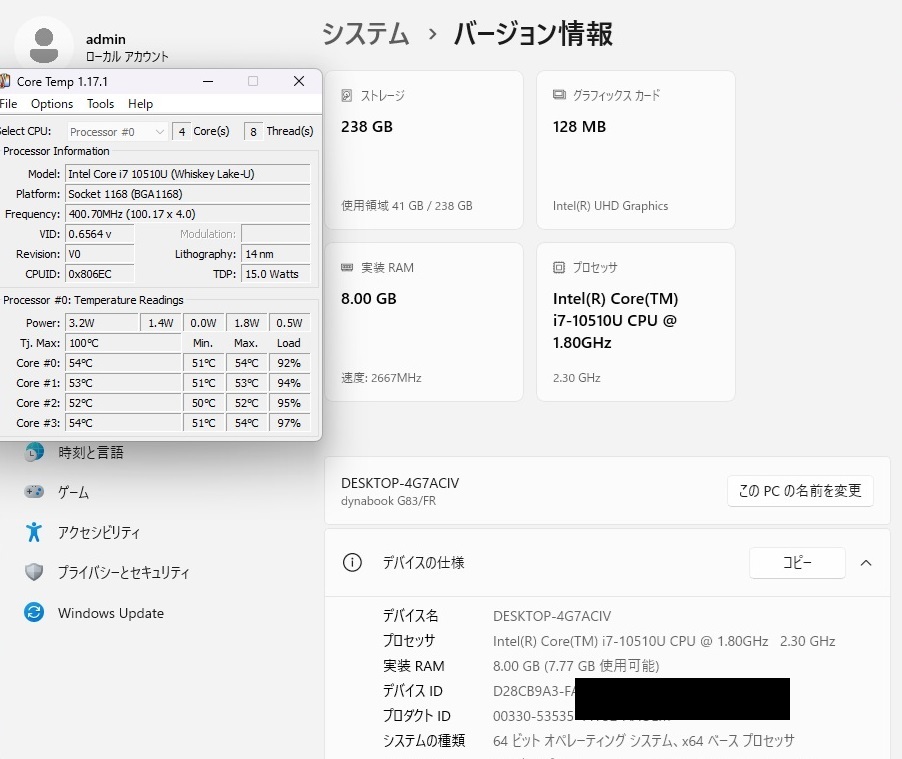Click the CPUID value 0x806EC
The image size is (902, 759).
point(100,274)
